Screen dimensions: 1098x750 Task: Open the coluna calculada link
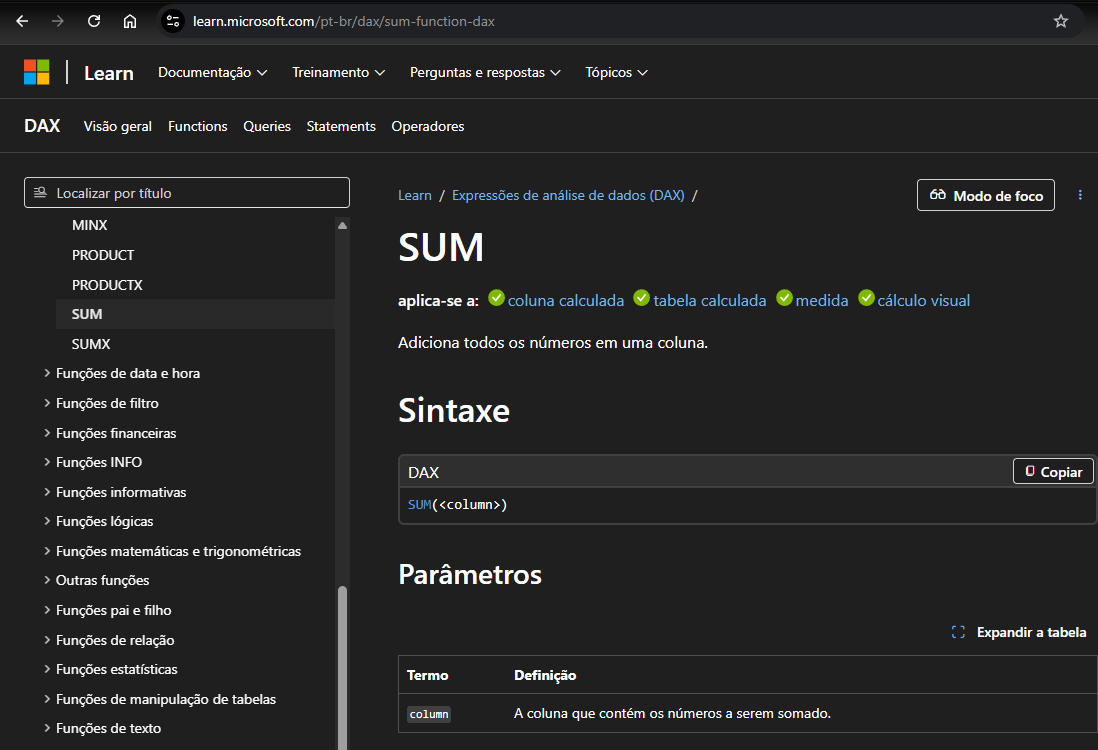point(566,300)
